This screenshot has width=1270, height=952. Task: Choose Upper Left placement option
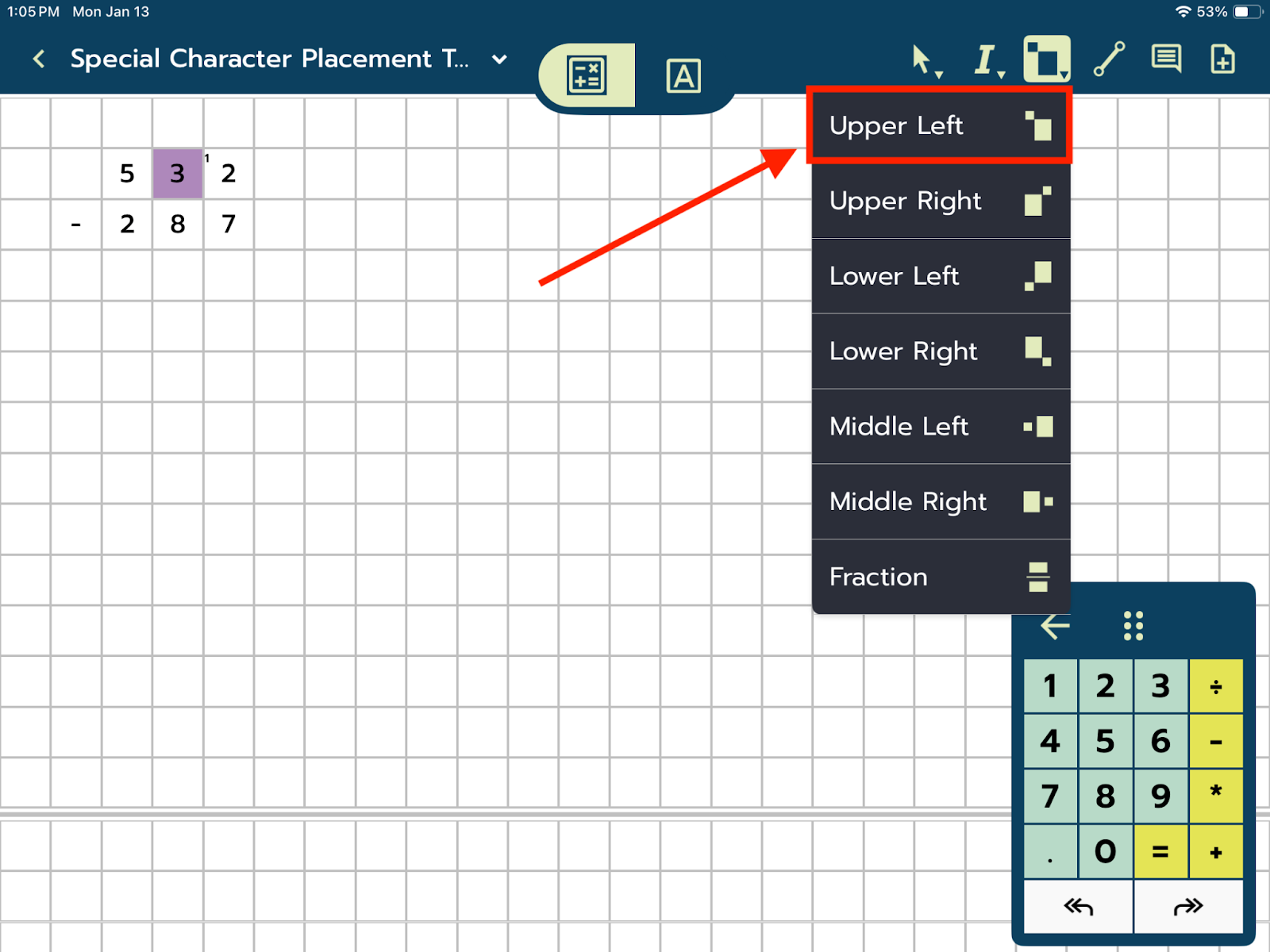pyautogui.click(x=940, y=125)
